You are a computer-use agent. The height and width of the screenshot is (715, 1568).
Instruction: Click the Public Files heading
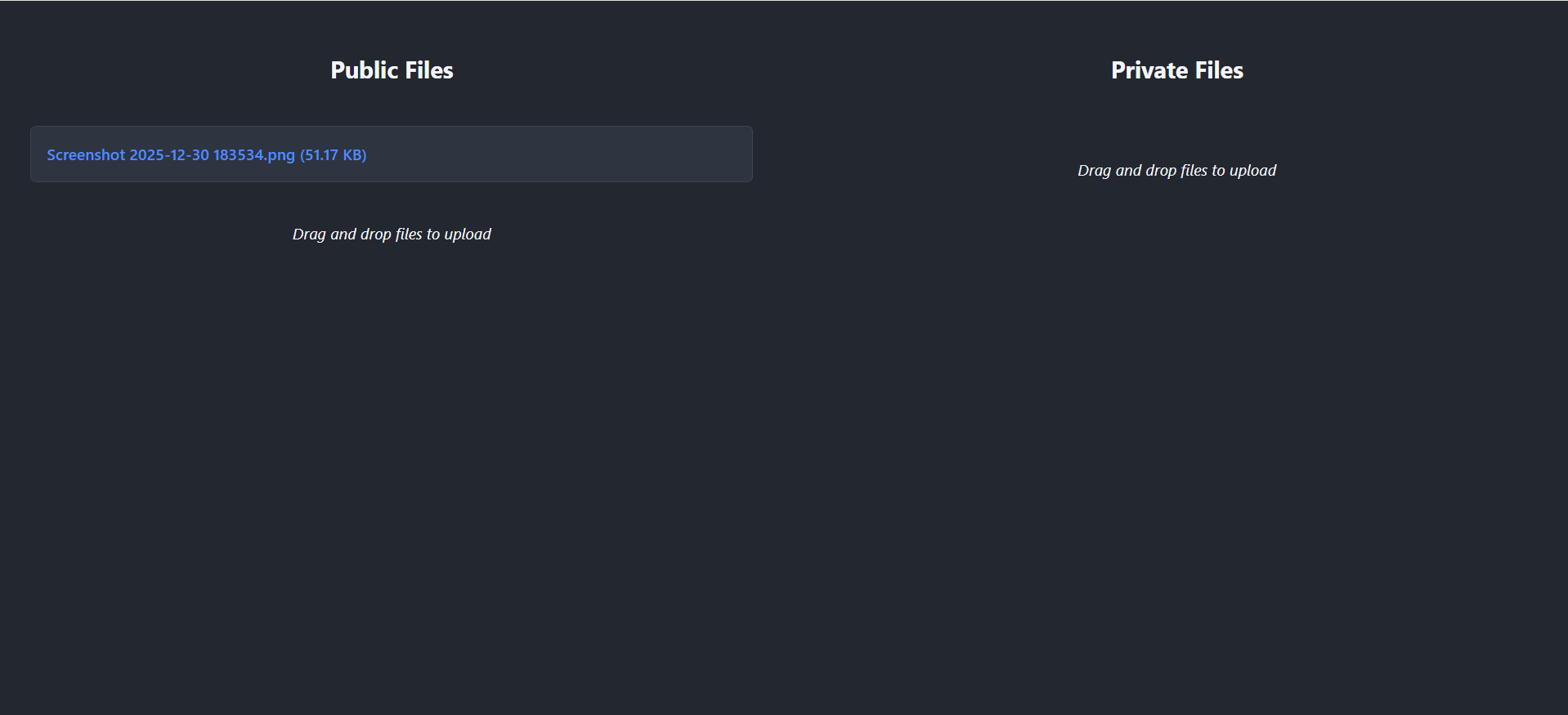[392, 70]
